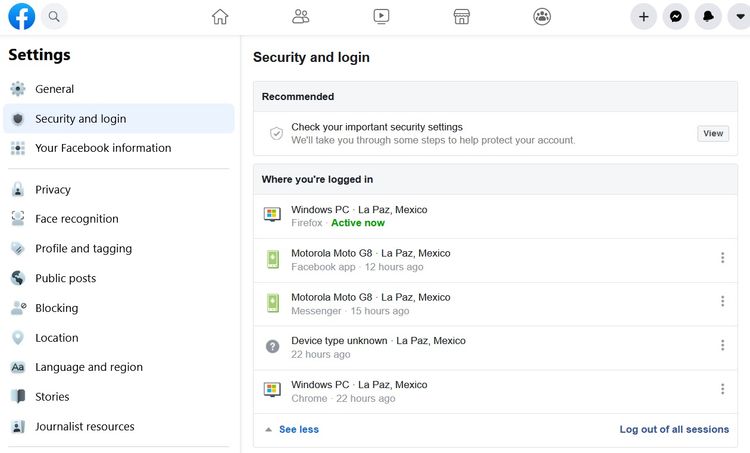This screenshot has width=750, height=453.
Task: Click the phone icon for Facebook app session
Action: [x=273, y=259]
